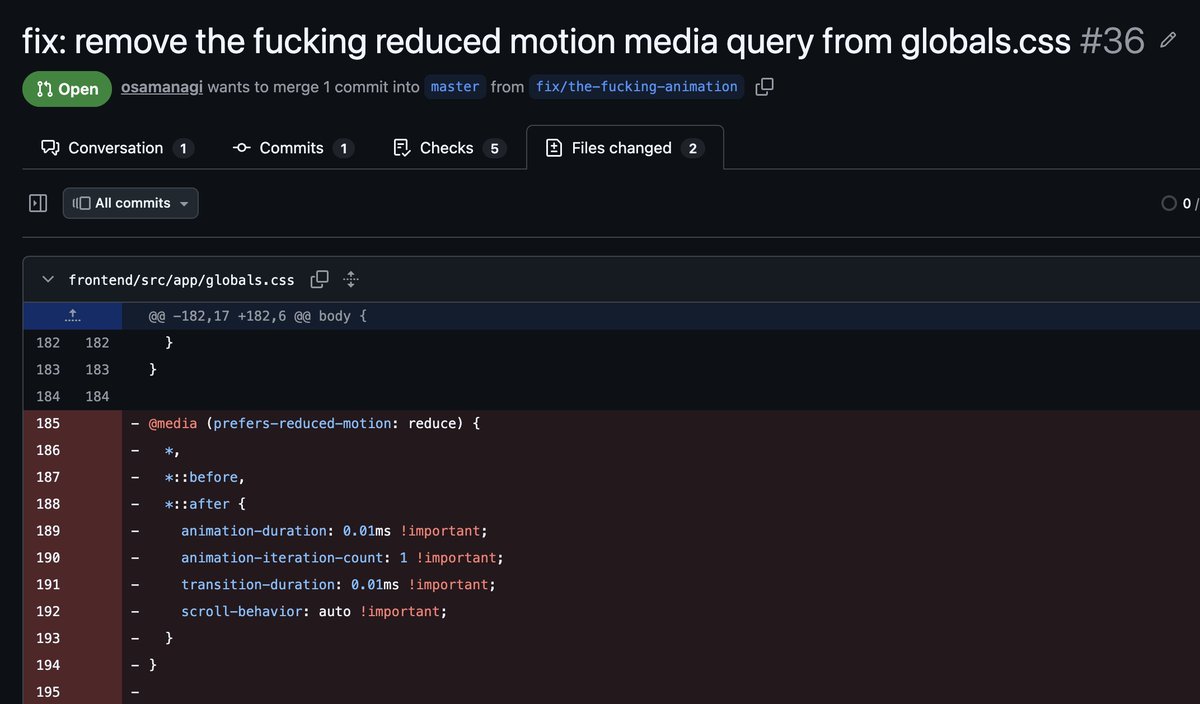1200x704 pixels.
Task: Switch to the Checks tab
Action: click(449, 148)
